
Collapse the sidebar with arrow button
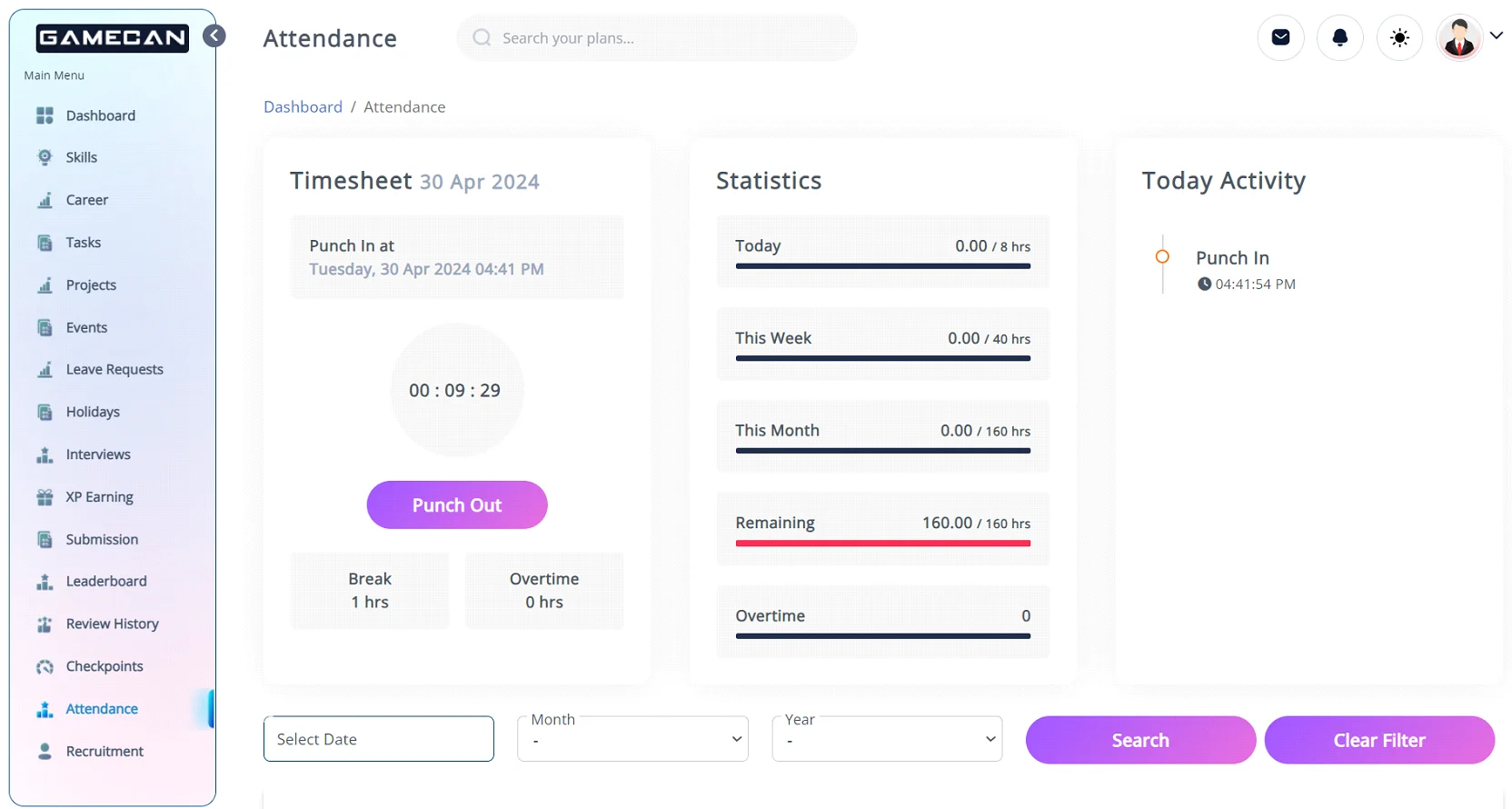tap(214, 35)
